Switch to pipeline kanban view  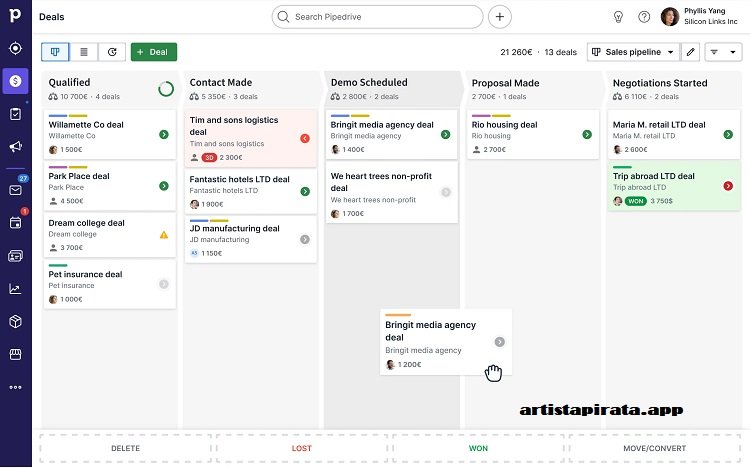55,52
